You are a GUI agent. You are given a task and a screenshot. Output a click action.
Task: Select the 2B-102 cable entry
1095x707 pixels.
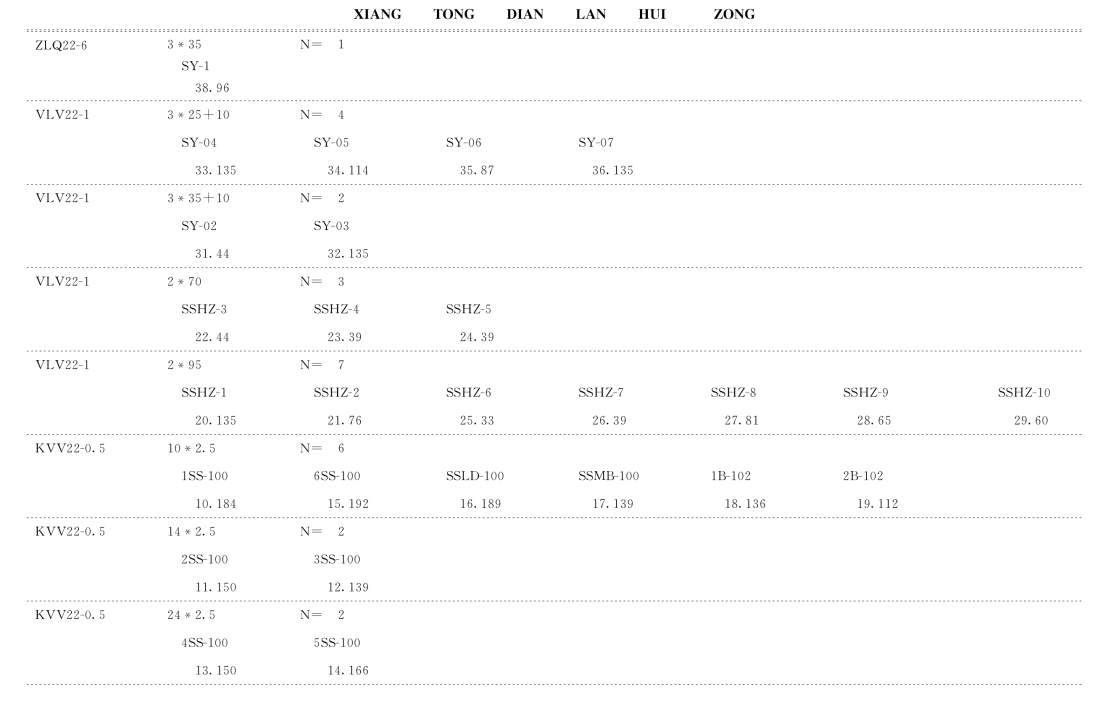(863, 476)
